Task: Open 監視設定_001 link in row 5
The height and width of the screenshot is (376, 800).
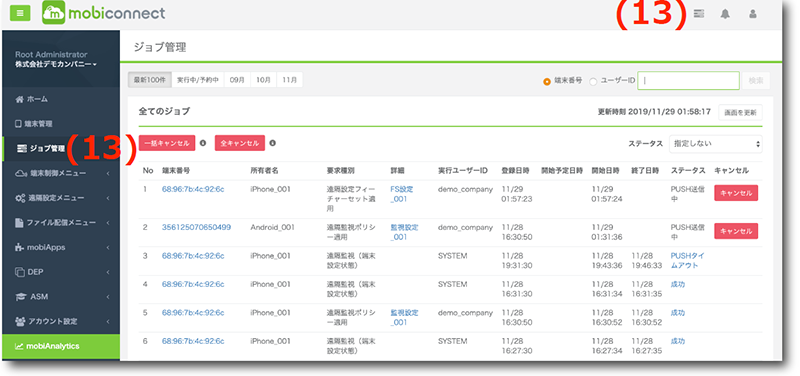Action: (404, 317)
